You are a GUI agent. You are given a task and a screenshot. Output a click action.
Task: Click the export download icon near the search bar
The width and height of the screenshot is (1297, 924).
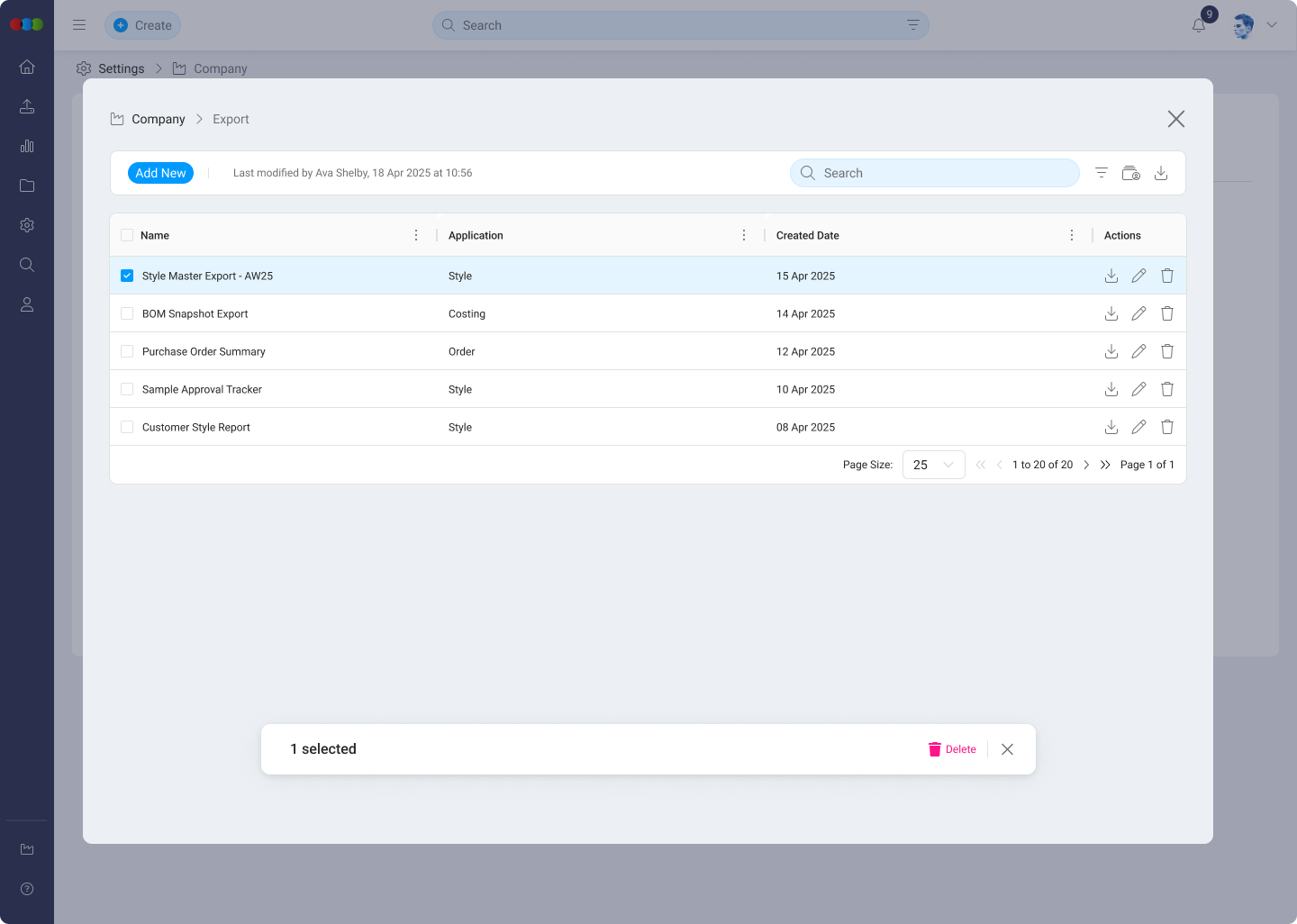1161,172
